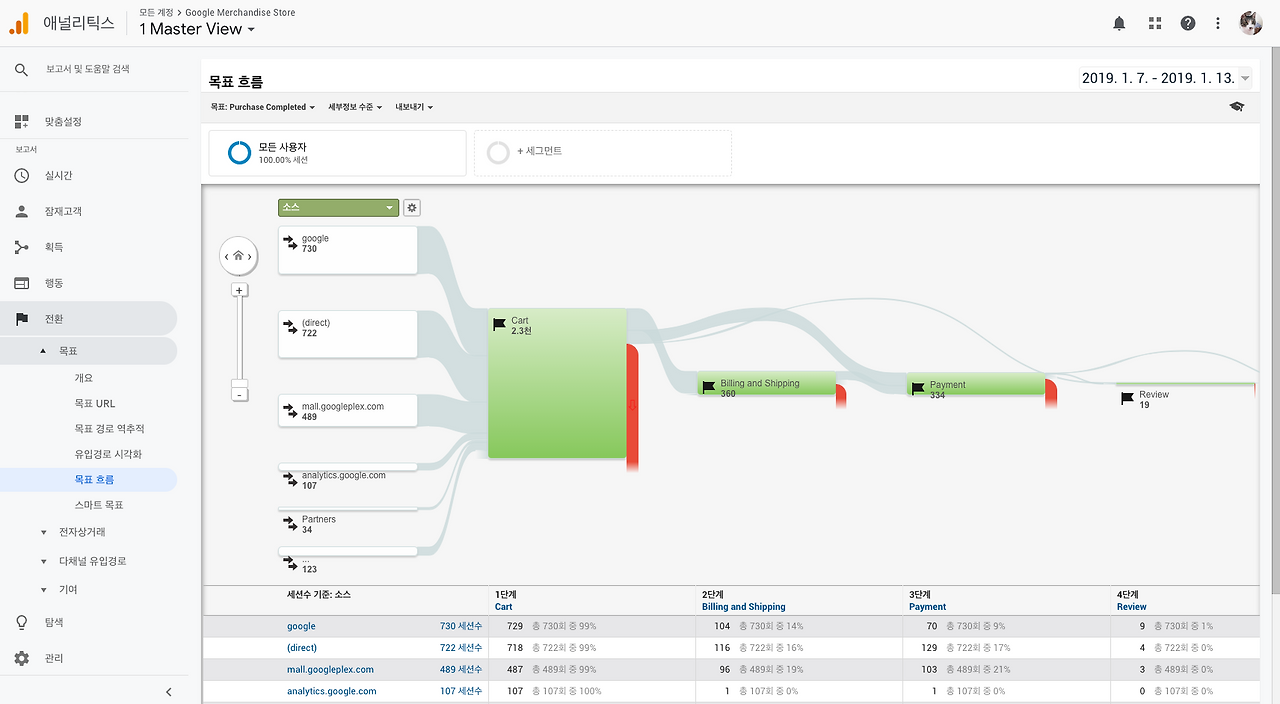1280x704 pixels.
Task: Click the green Cart funnel bar
Action: point(557,384)
